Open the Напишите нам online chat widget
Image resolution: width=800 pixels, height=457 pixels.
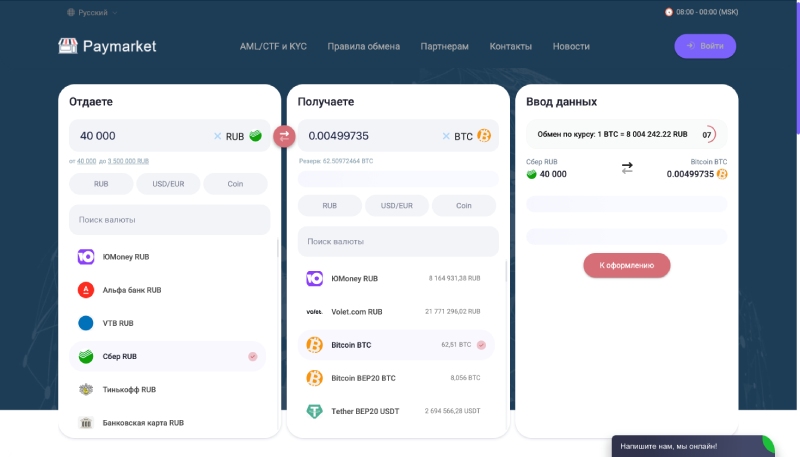click(x=693, y=446)
